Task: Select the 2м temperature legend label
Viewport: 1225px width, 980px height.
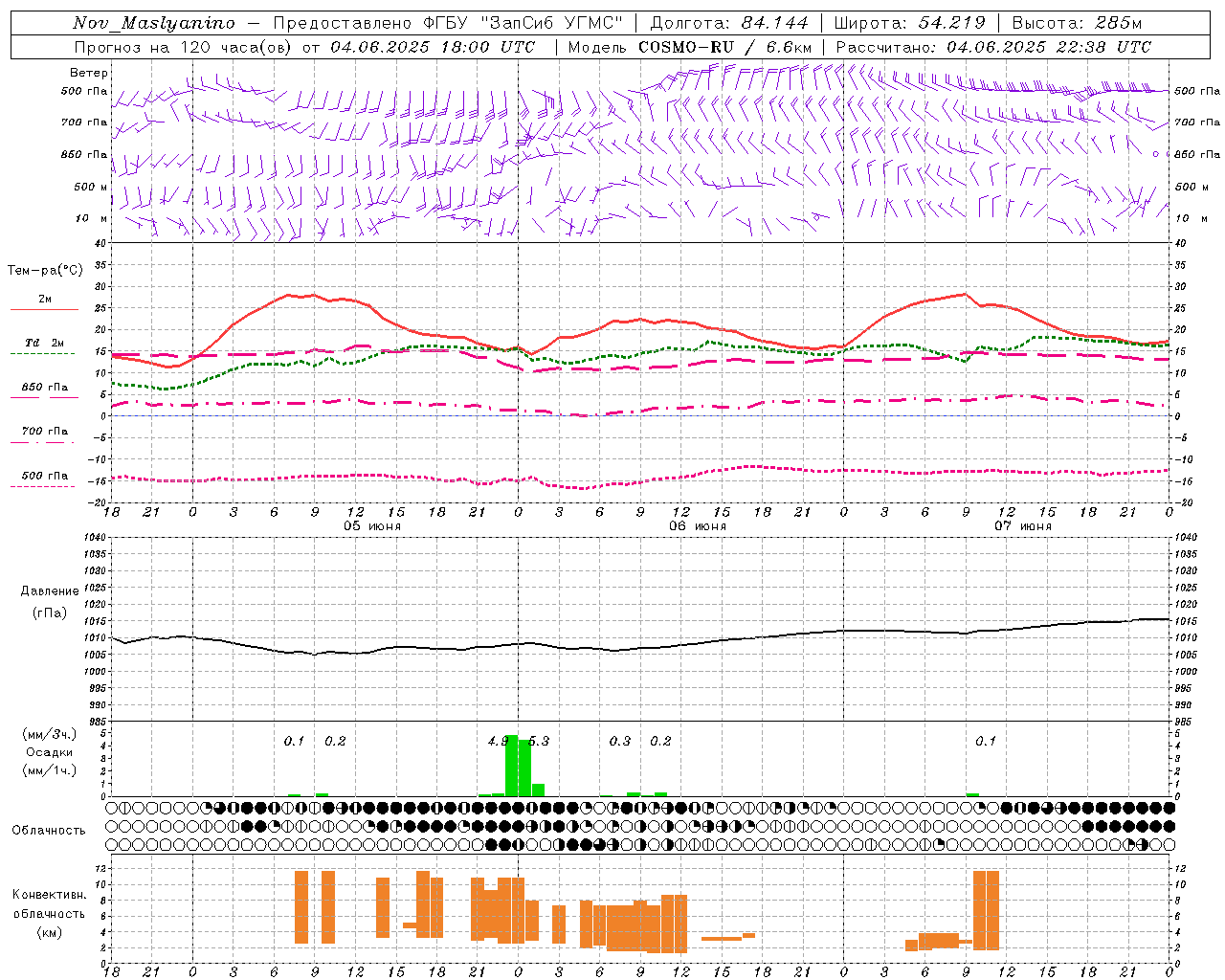Action: coord(45,299)
